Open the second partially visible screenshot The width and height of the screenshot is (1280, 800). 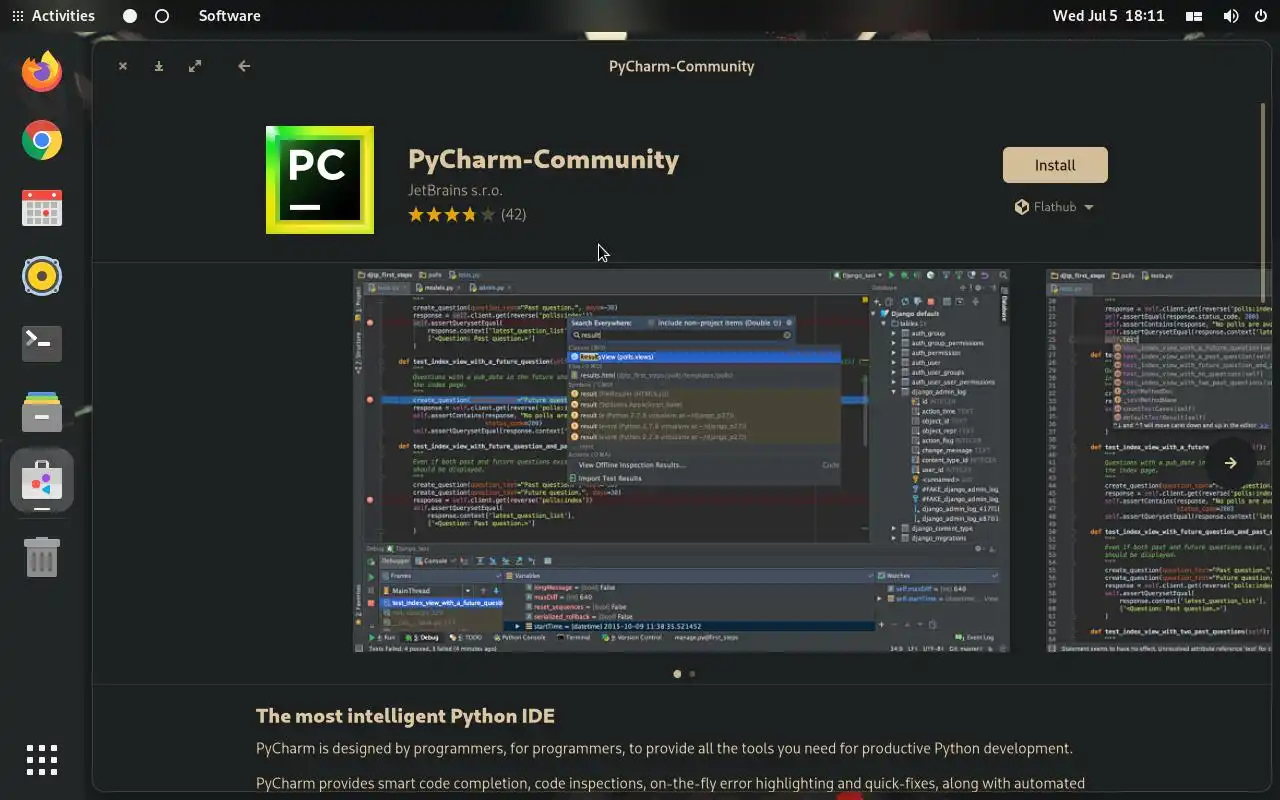pos(1159,460)
